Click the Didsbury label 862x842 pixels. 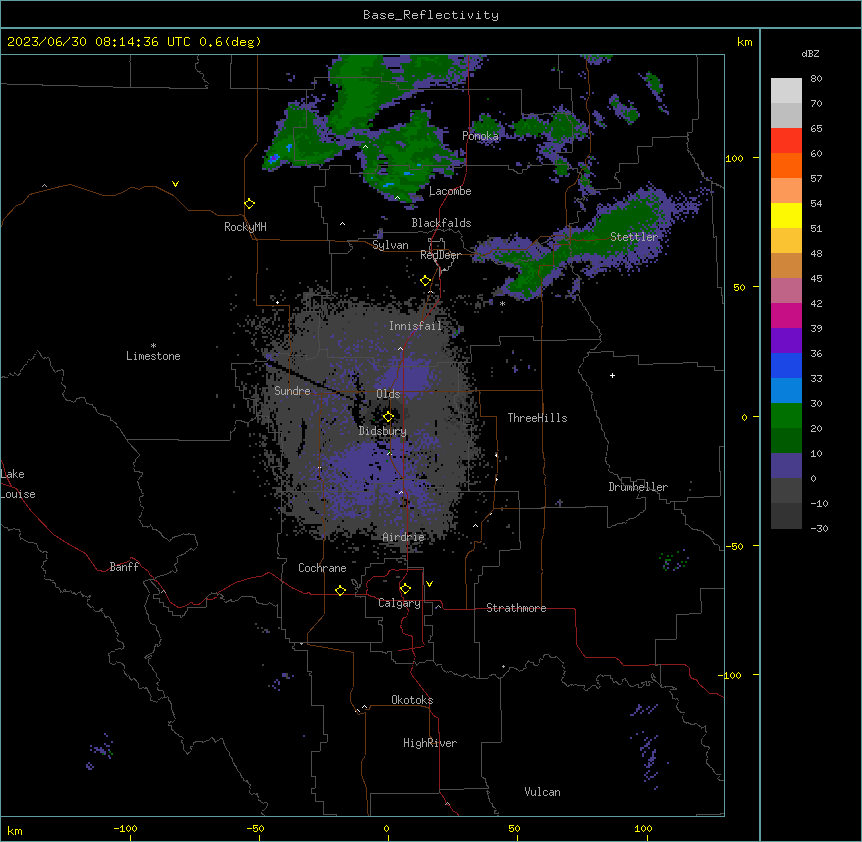(383, 431)
